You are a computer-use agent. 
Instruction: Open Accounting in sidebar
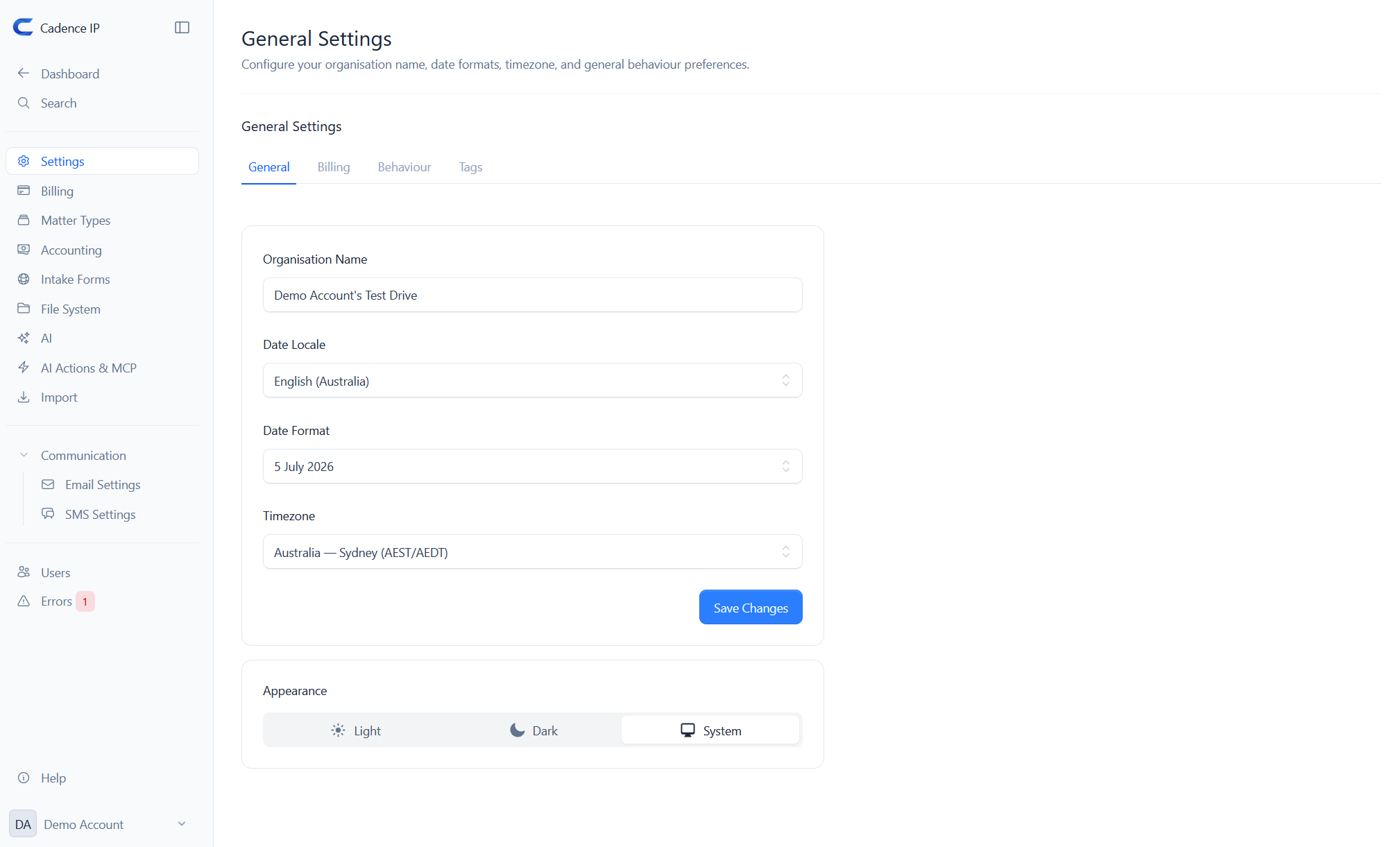point(103,250)
